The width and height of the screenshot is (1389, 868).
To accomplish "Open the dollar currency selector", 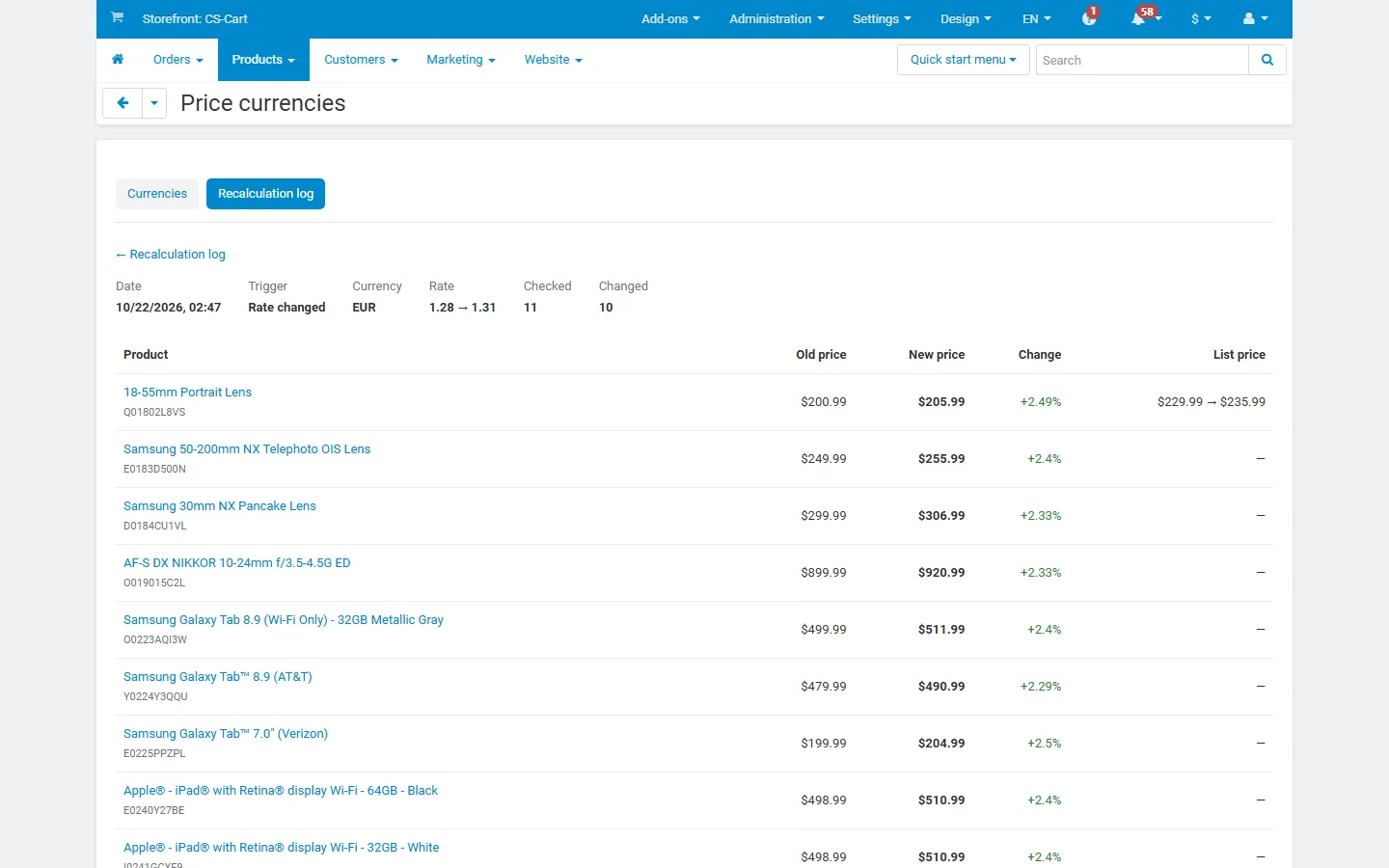I will [1201, 18].
